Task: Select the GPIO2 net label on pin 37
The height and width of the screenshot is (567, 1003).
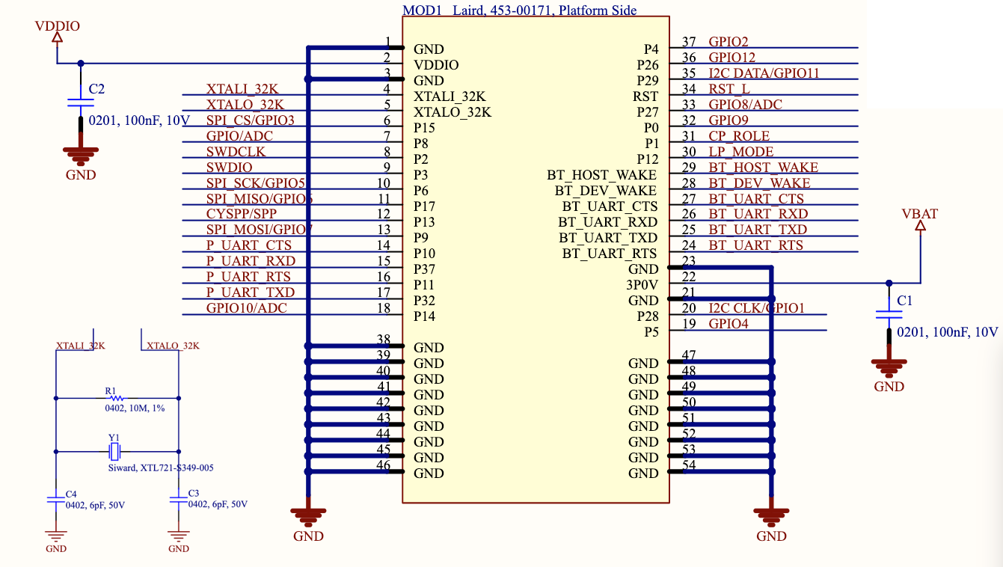Action: 728,42
